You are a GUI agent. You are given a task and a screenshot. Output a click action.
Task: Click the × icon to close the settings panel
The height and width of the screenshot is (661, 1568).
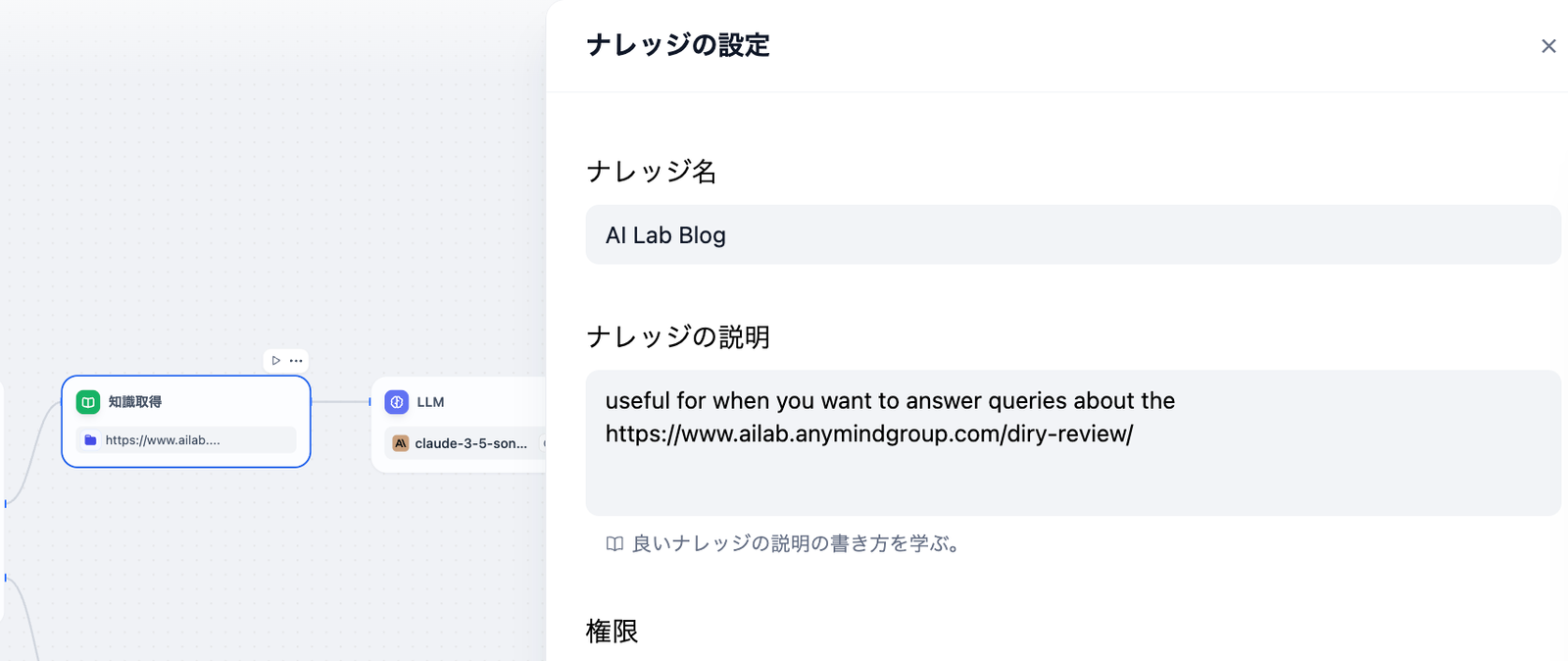point(1548,45)
